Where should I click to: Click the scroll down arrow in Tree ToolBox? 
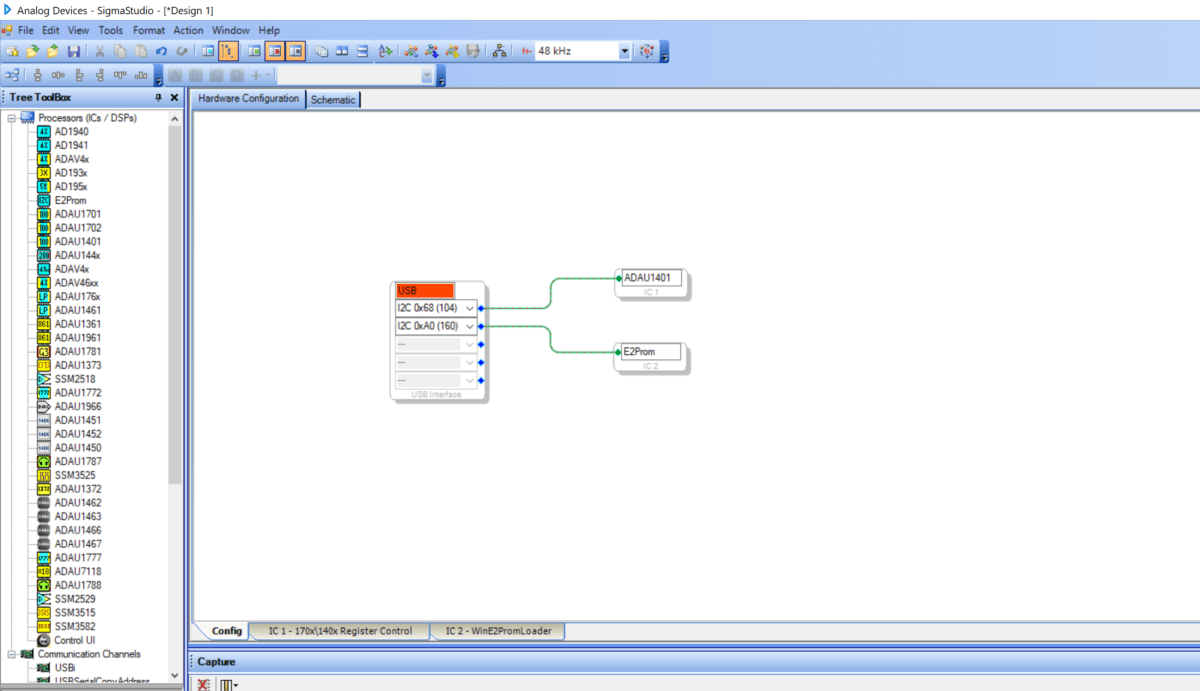175,676
